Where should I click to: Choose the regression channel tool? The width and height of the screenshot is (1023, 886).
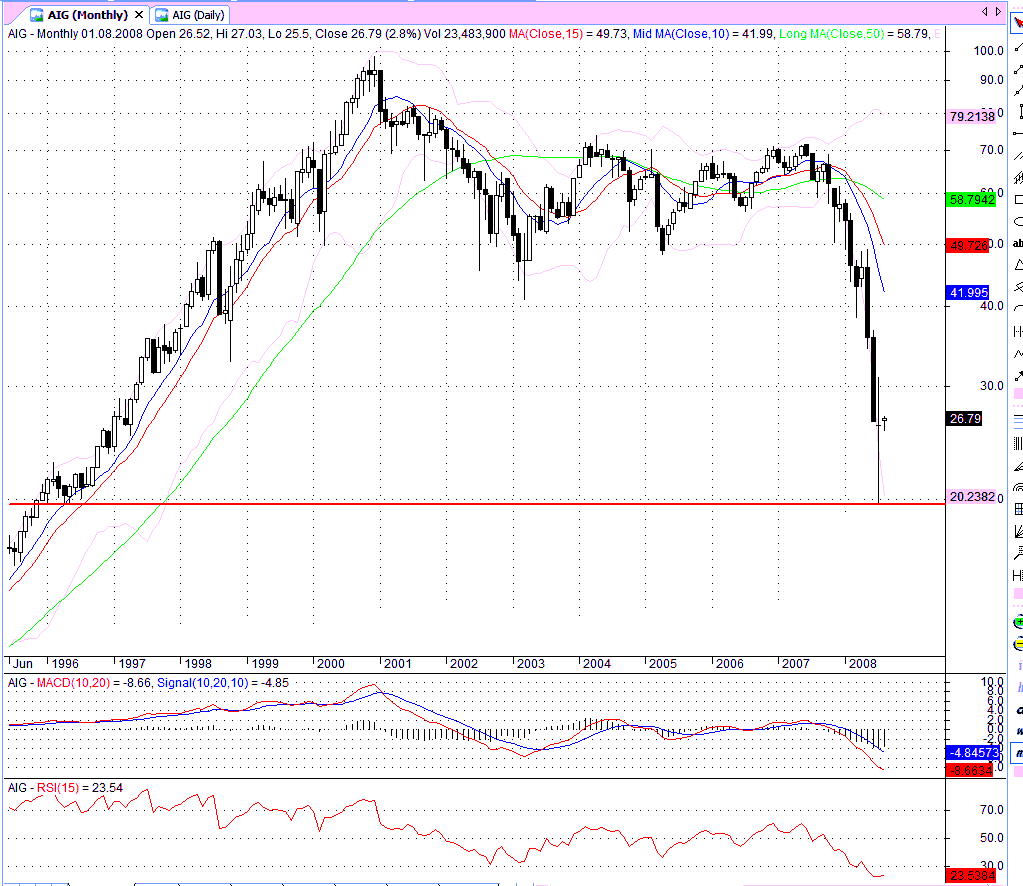pos(1018,177)
